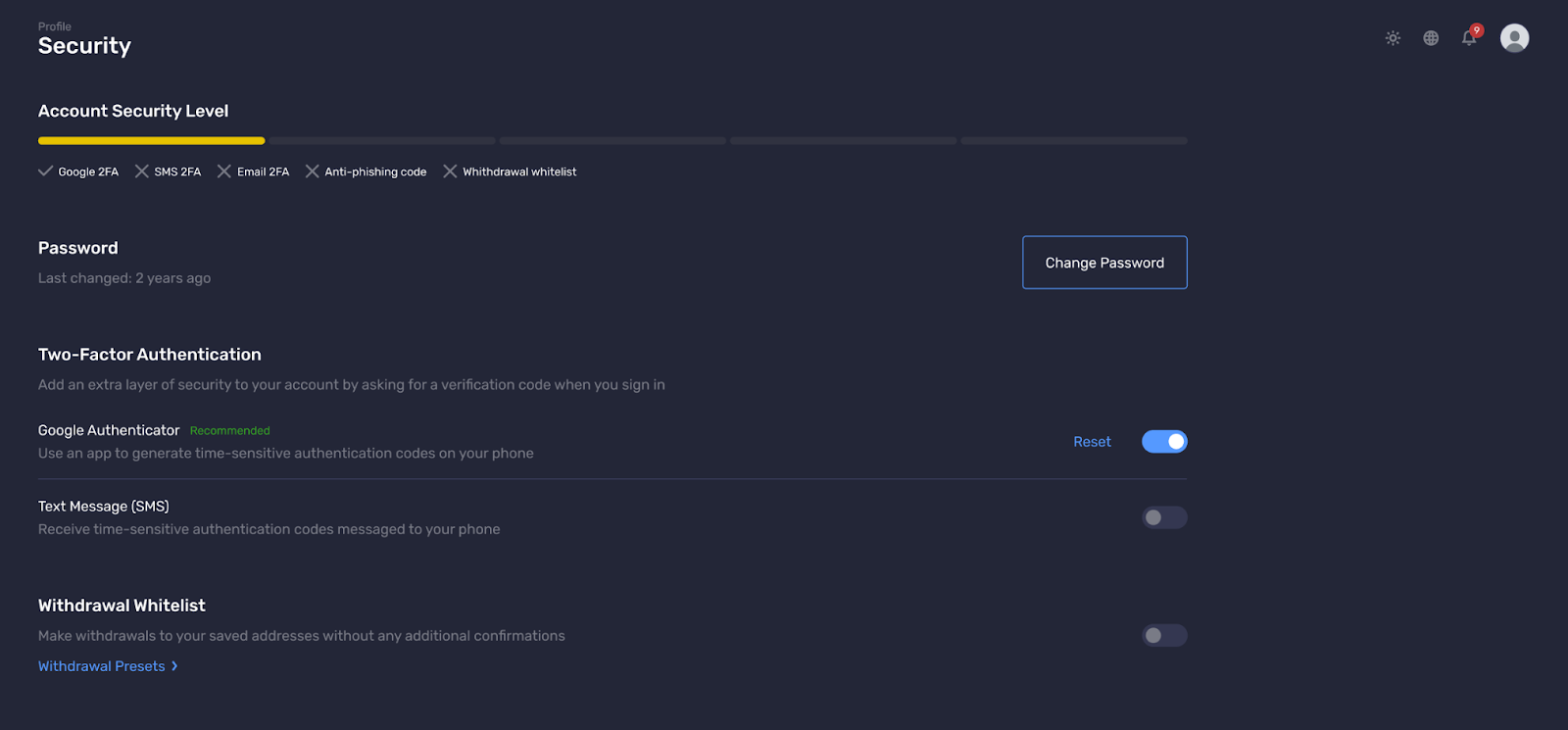
Task: Open the user profile avatar
Action: 1514,38
